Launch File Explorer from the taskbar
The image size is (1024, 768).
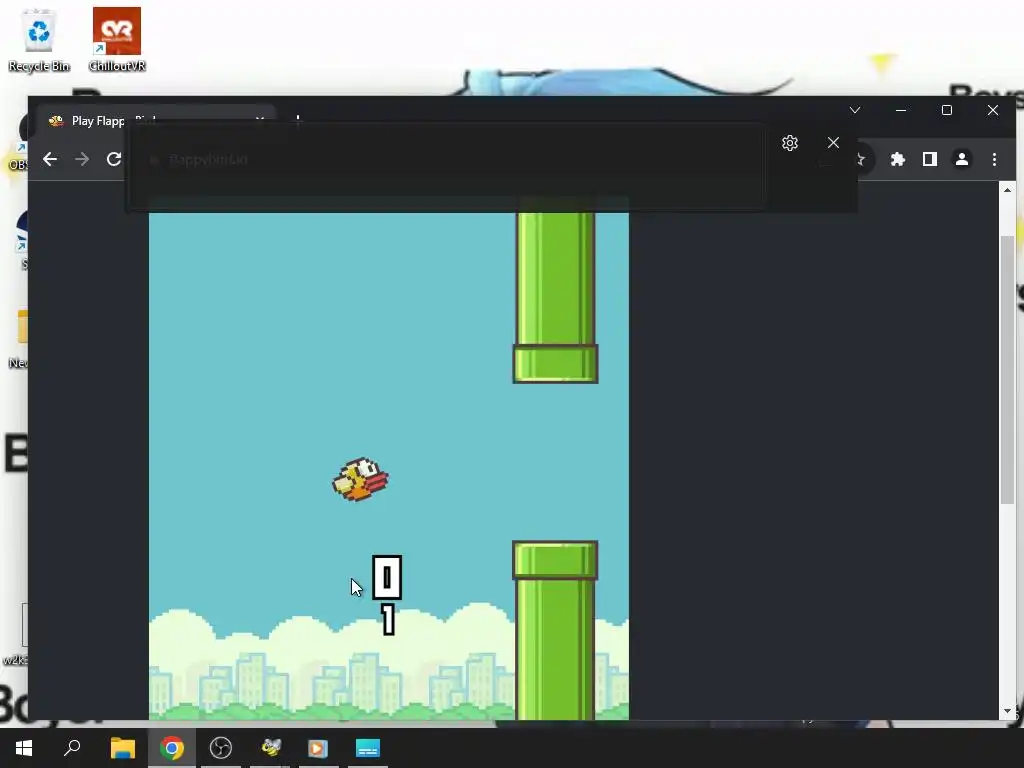pos(123,748)
